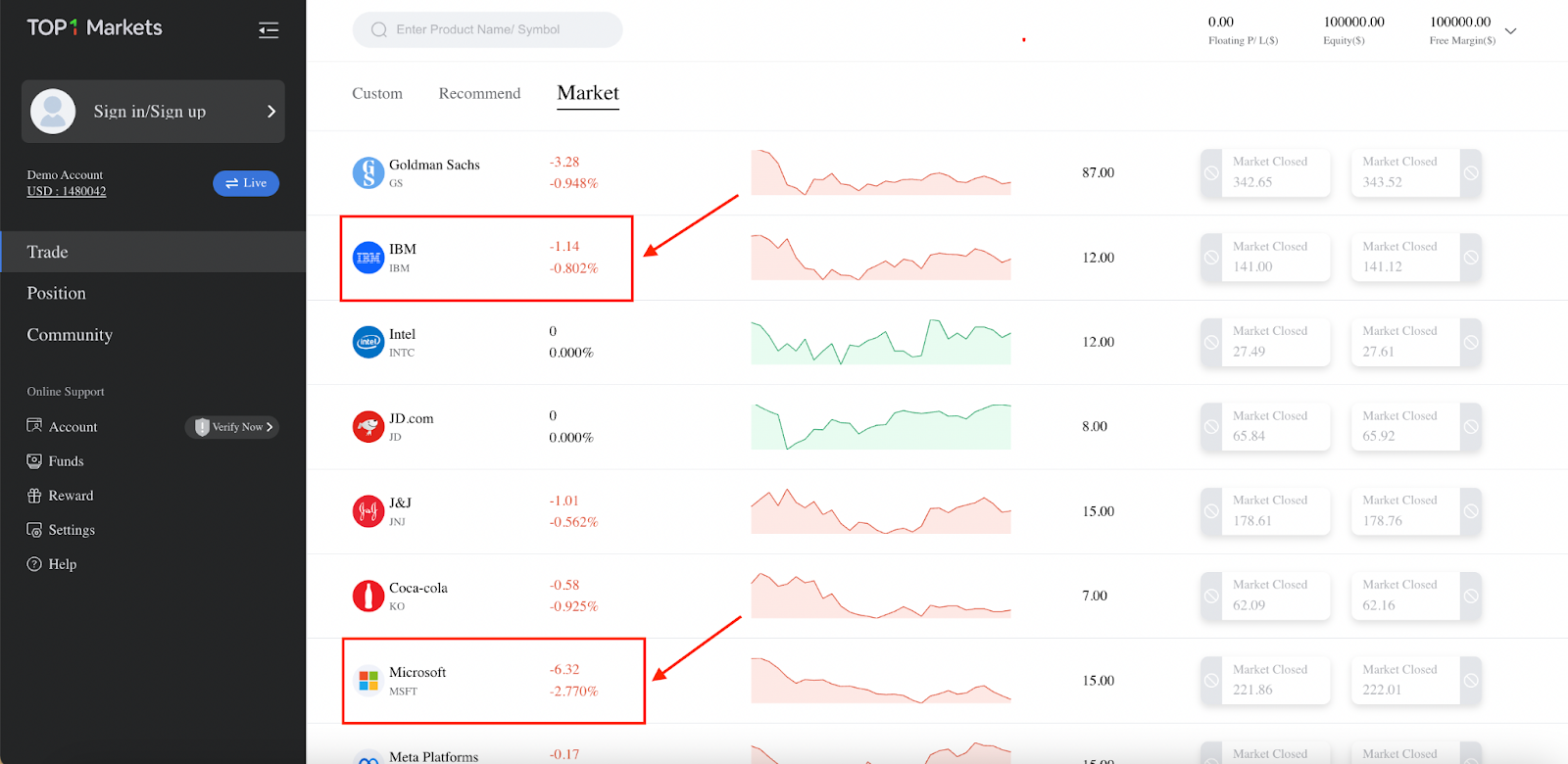The image size is (1568, 764).
Task: Click Online Support label
Action: (x=66, y=392)
